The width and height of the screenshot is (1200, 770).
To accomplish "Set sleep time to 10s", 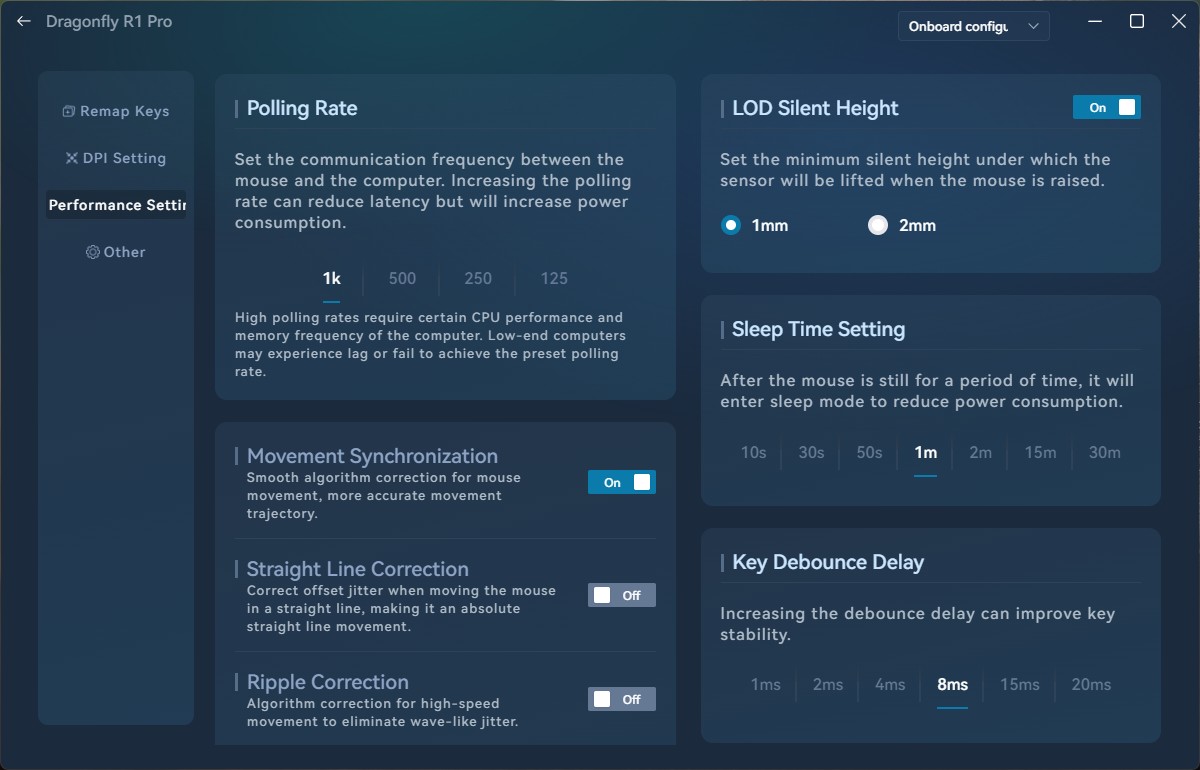I will 754,452.
